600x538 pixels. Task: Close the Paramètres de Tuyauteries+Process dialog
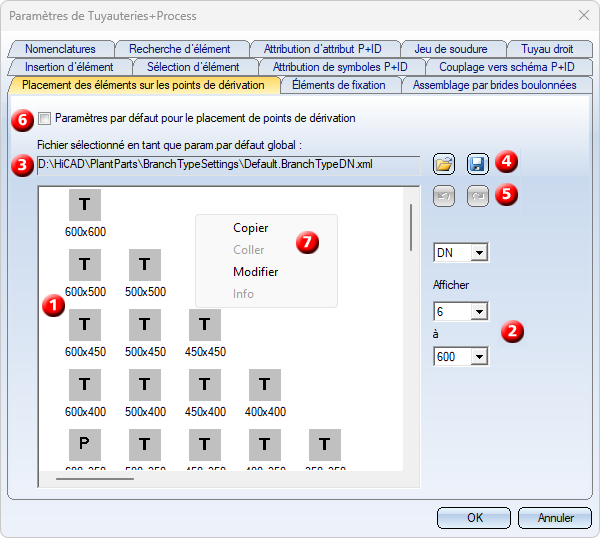click(x=584, y=15)
